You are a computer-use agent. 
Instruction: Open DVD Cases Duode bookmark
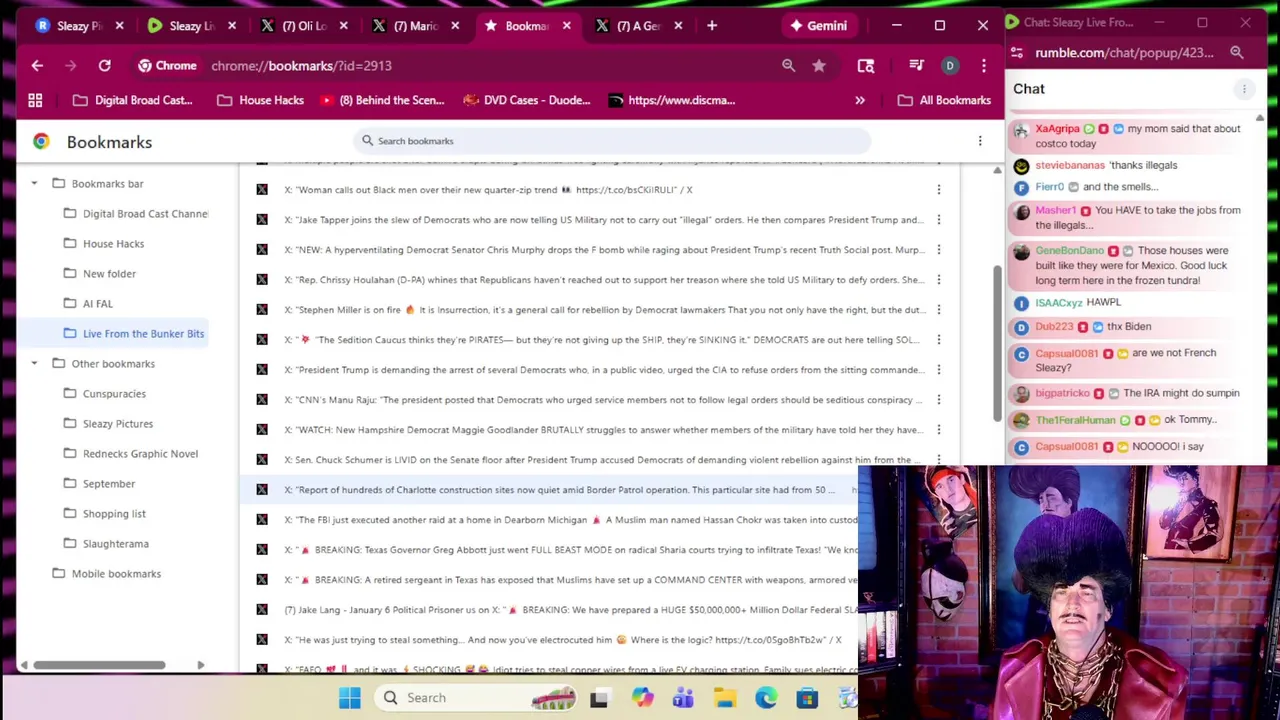coord(527,100)
